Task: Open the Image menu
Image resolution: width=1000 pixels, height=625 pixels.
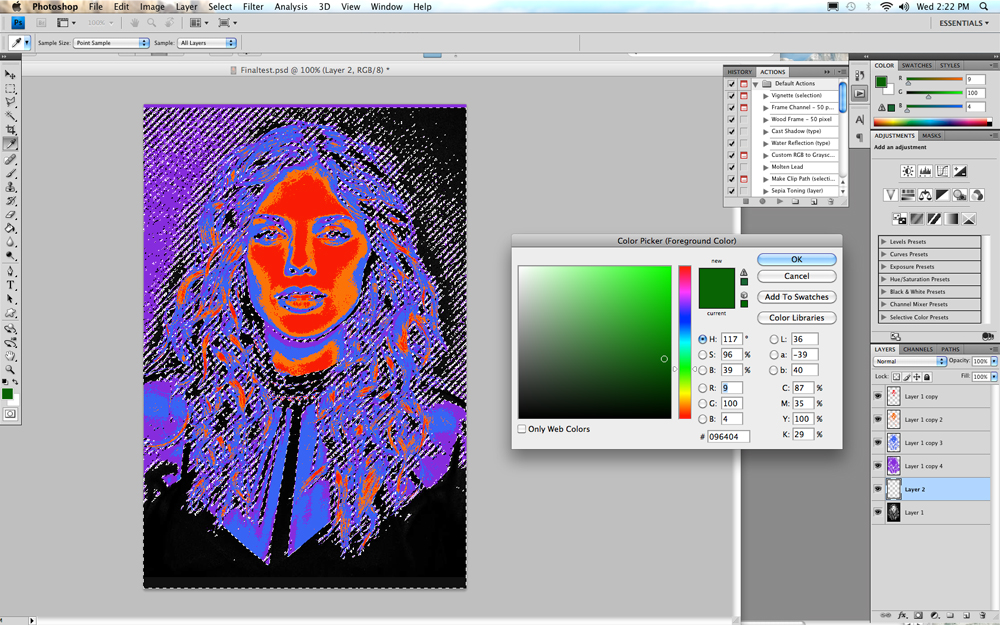Action: tap(152, 6)
